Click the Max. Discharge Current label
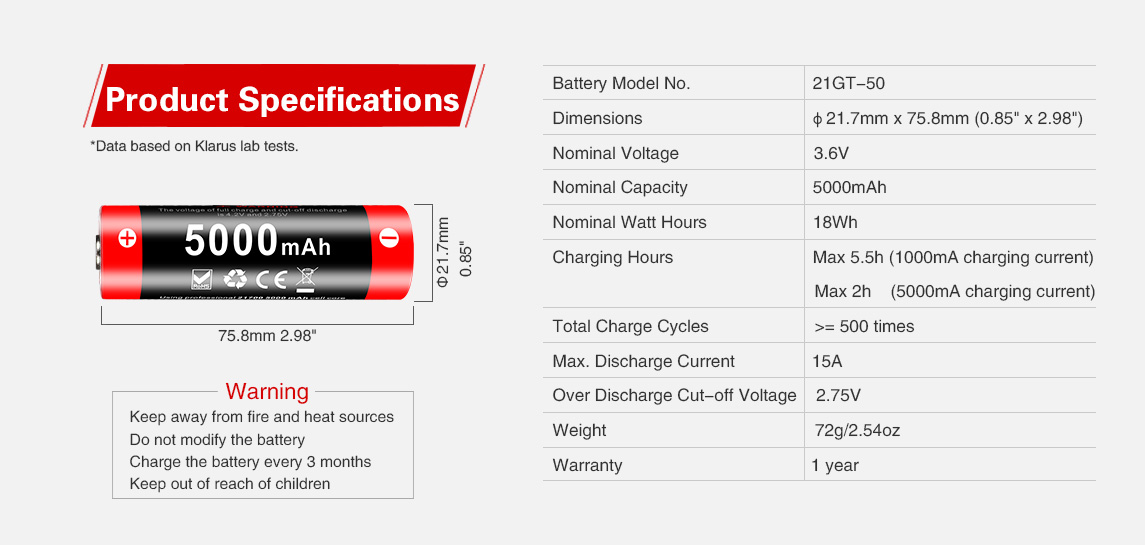 [x=643, y=361]
